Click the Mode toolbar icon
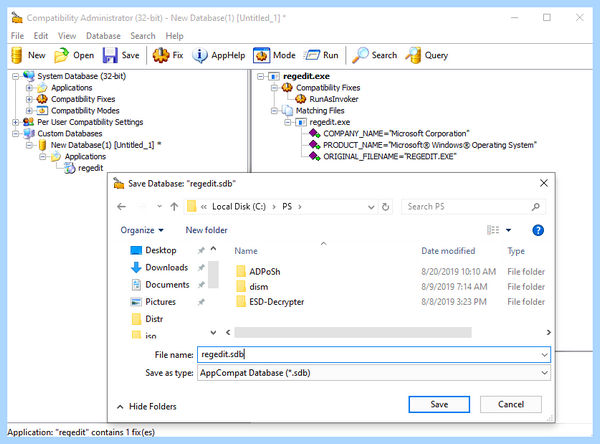 coord(261,55)
